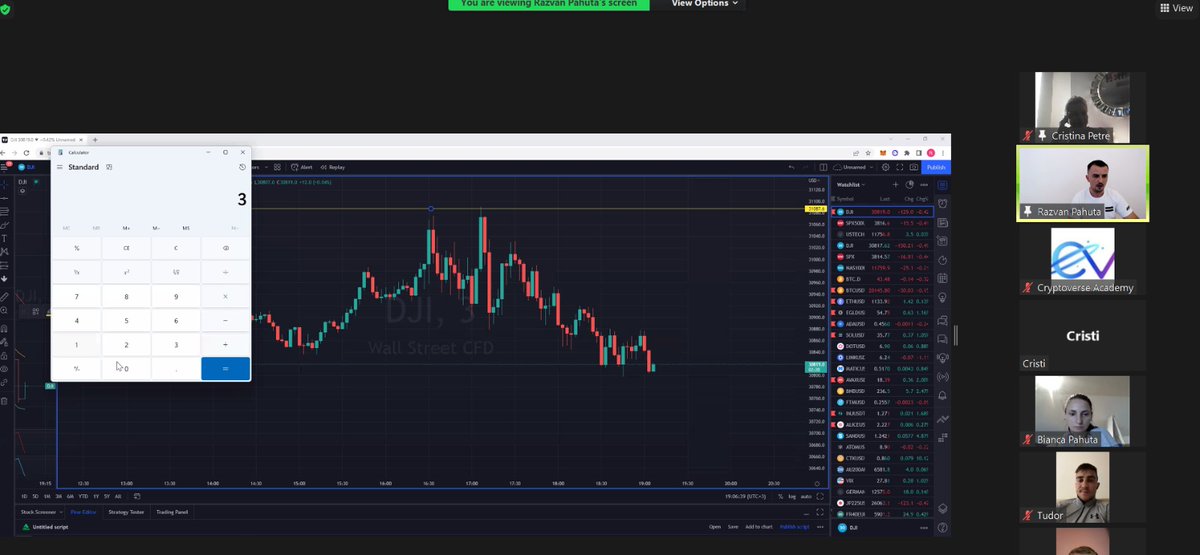1200x555 pixels.
Task: Click Cryptoverse Academy participant thumbnail
Action: [1082, 260]
